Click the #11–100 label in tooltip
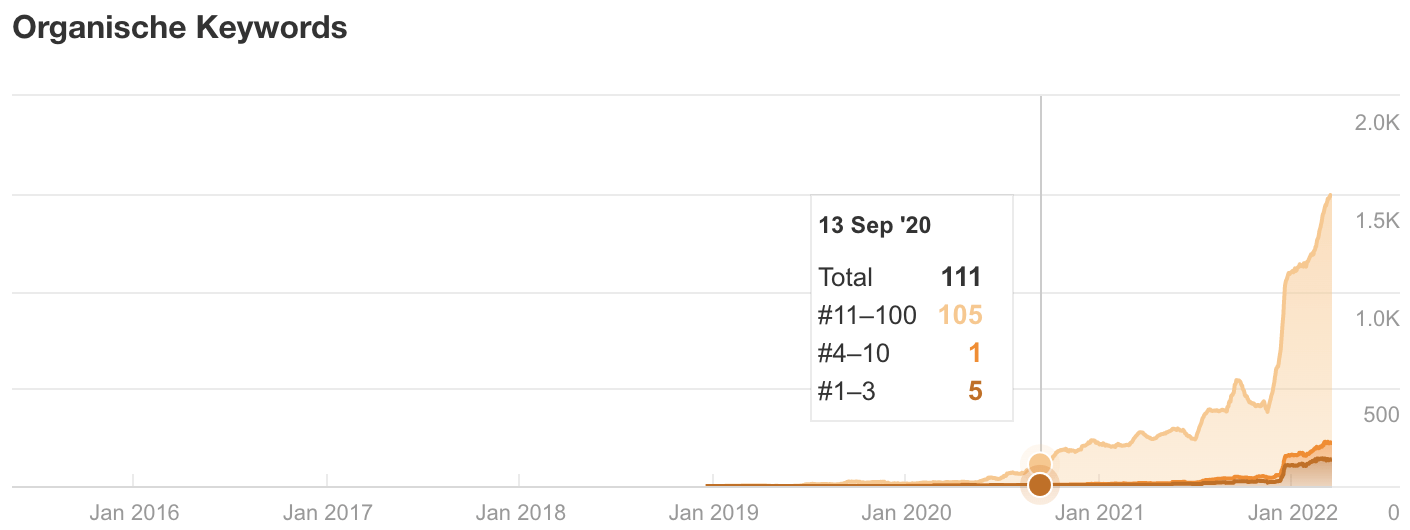The image size is (1410, 530). click(x=867, y=316)
